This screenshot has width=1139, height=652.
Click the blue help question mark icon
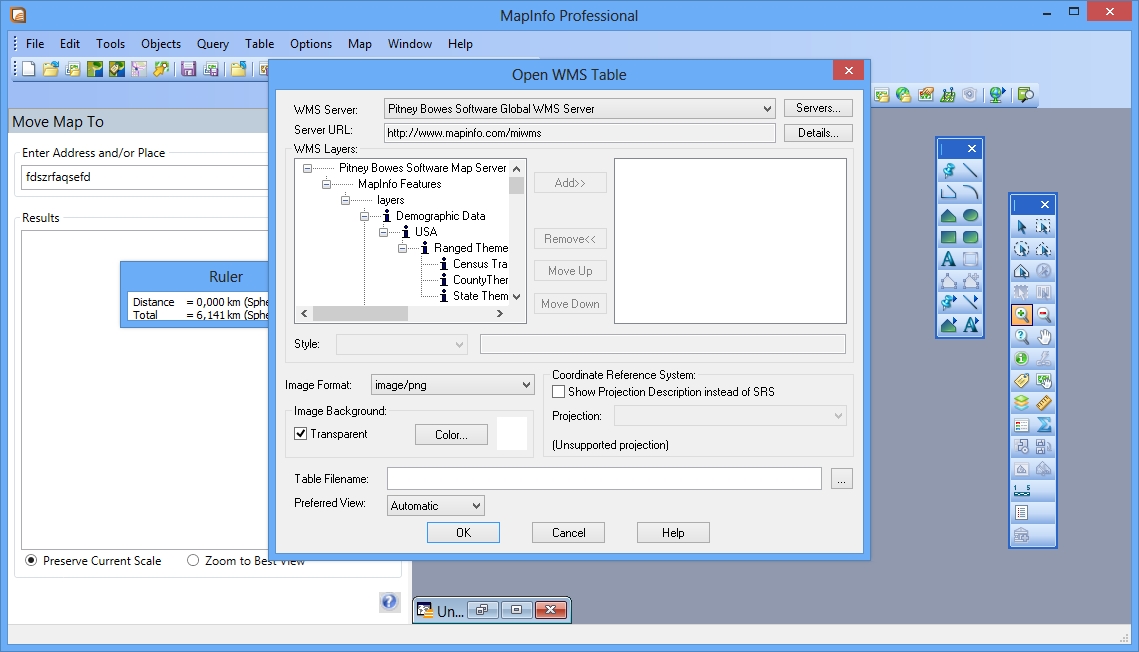pyautogui.click(x=389, y=601)
